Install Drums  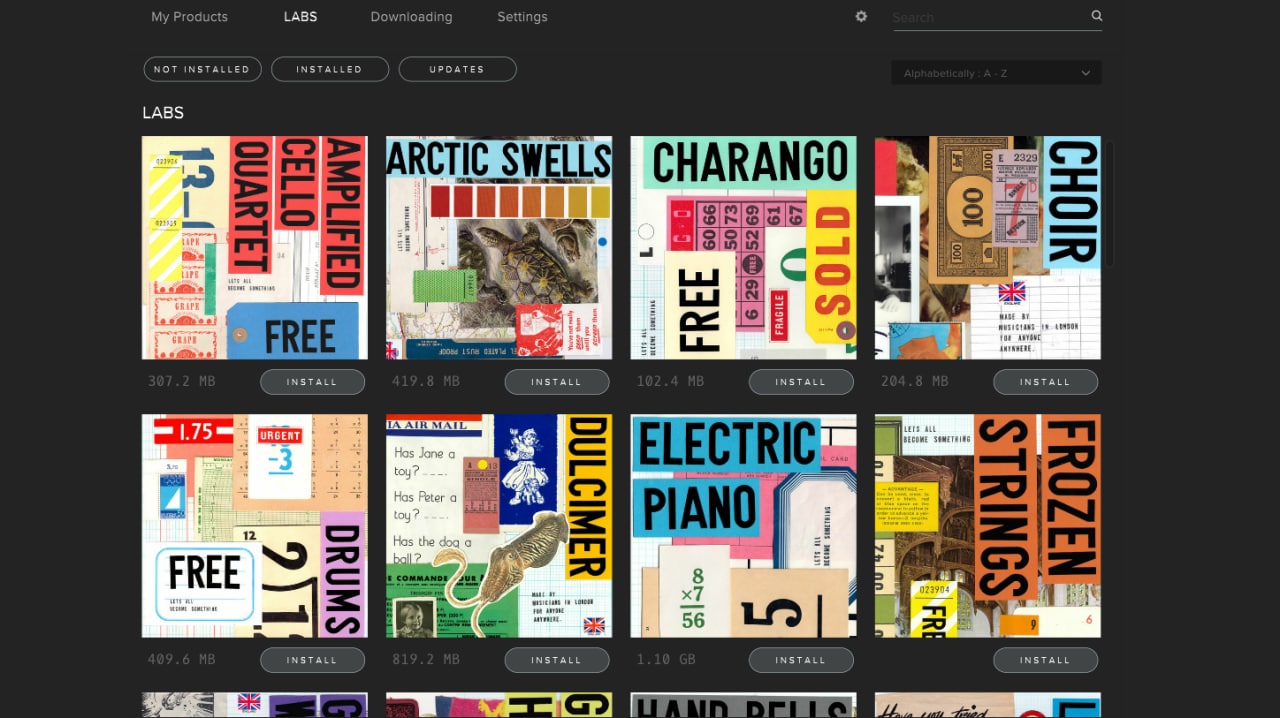[x=312, y=660]
